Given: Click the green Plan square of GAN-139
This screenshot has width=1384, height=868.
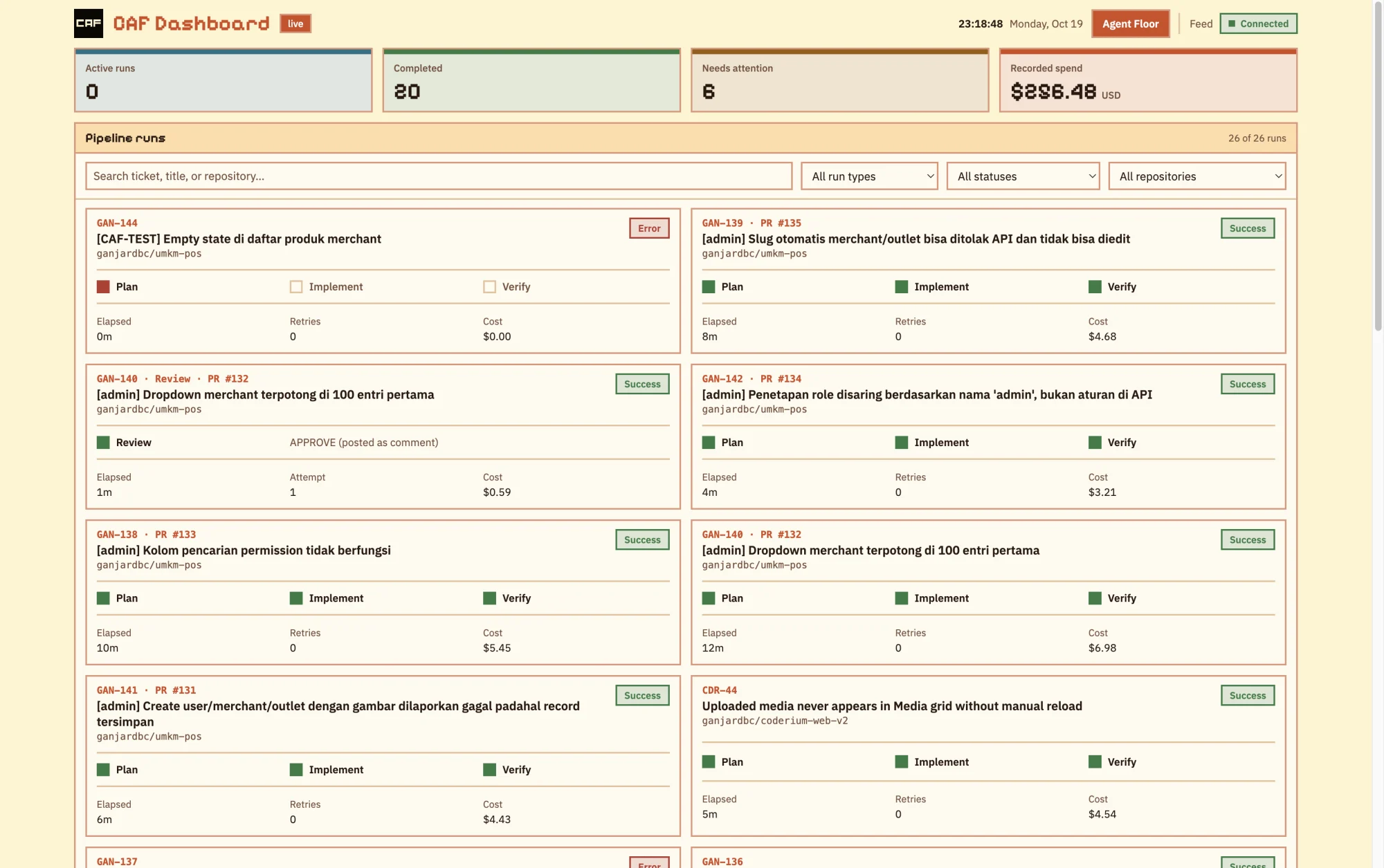Looking at the screenshot, I should click(709, 287).
